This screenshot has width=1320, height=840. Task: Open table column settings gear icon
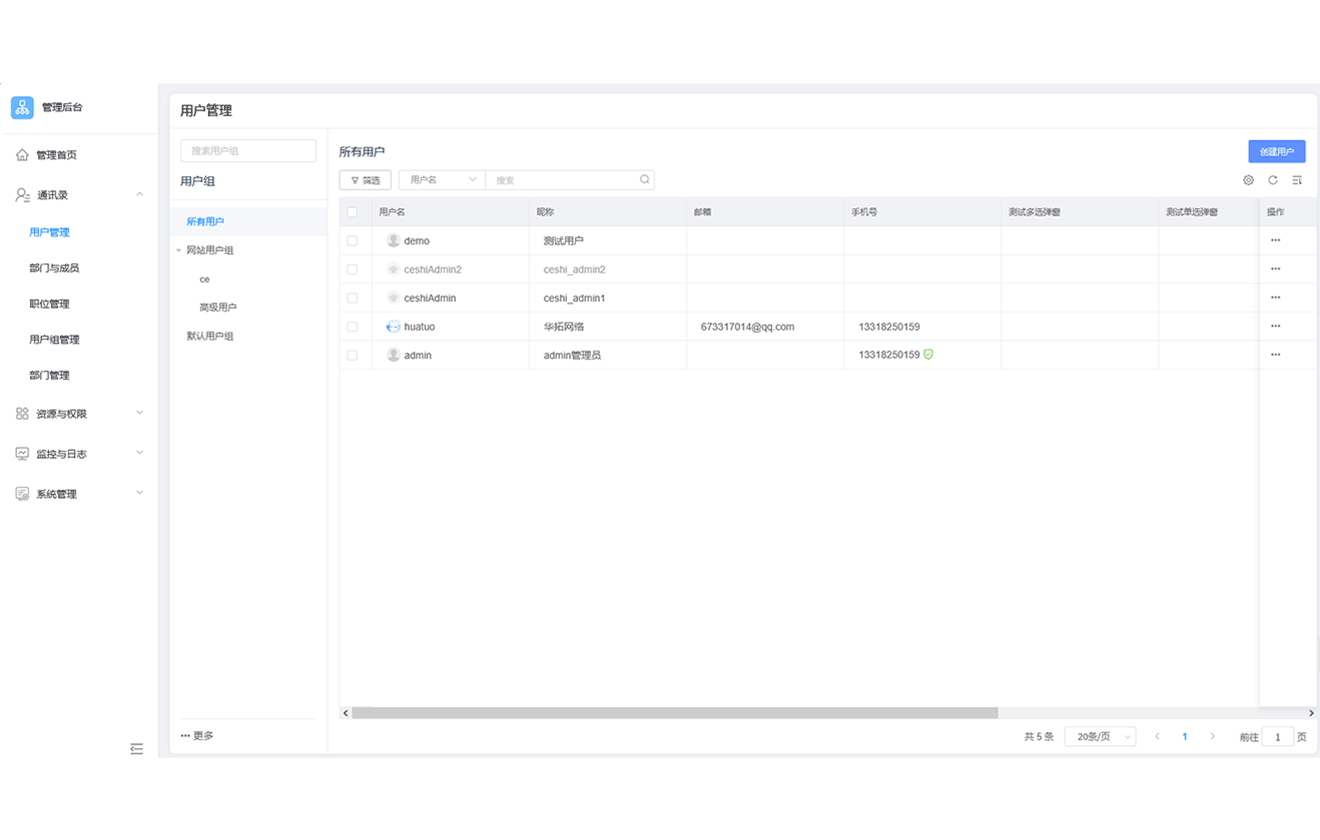pyautogui.click(x=1248, y=180)
